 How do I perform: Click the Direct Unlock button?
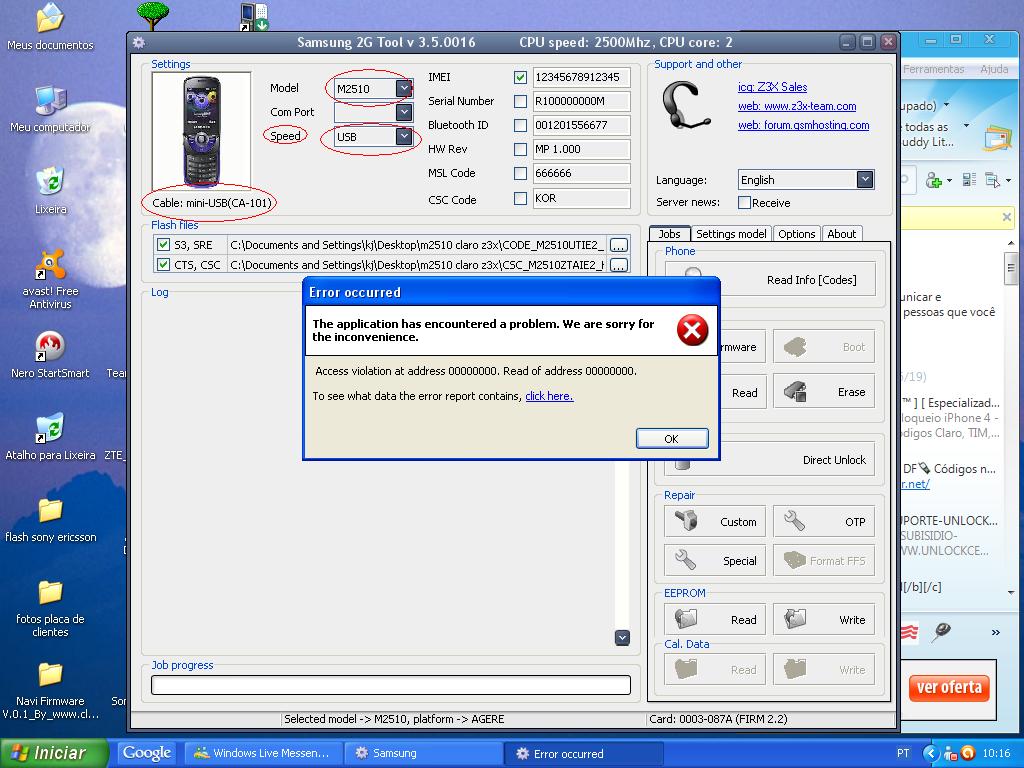[770, 460]
